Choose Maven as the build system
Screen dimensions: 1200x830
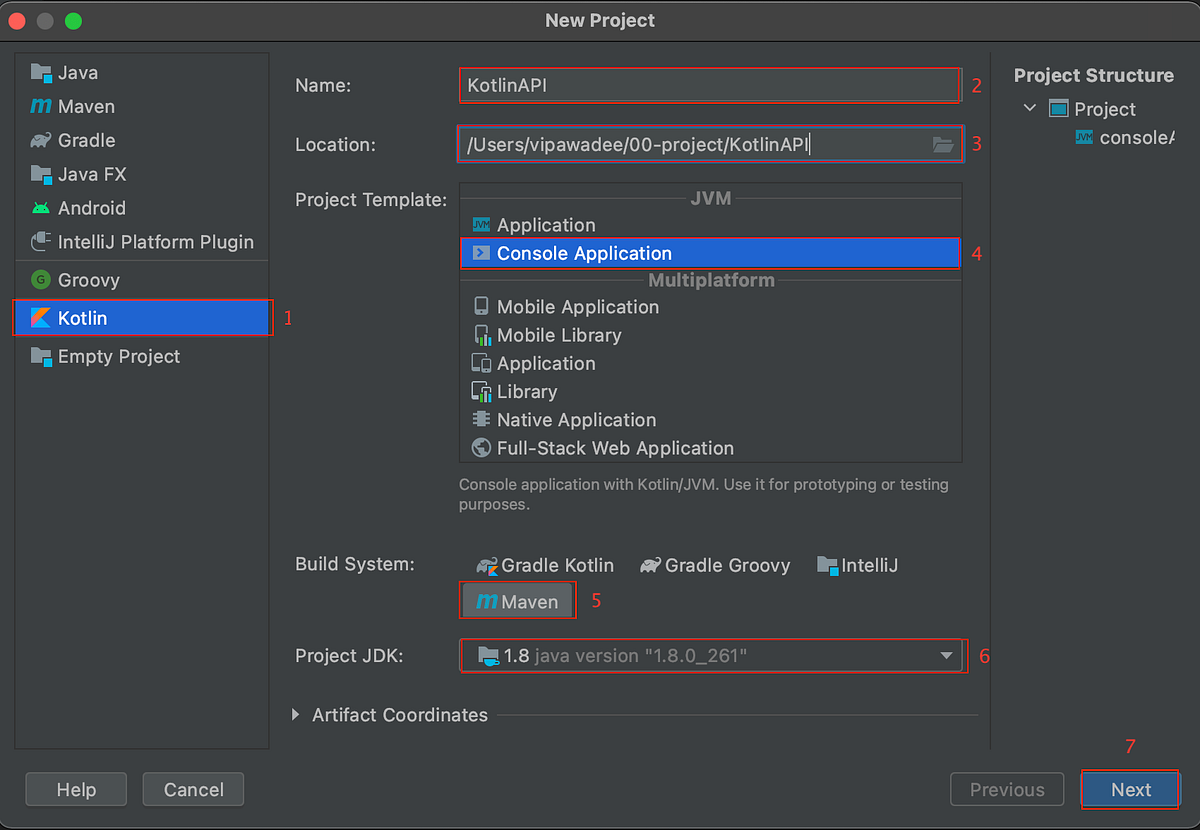click(517, 601)
